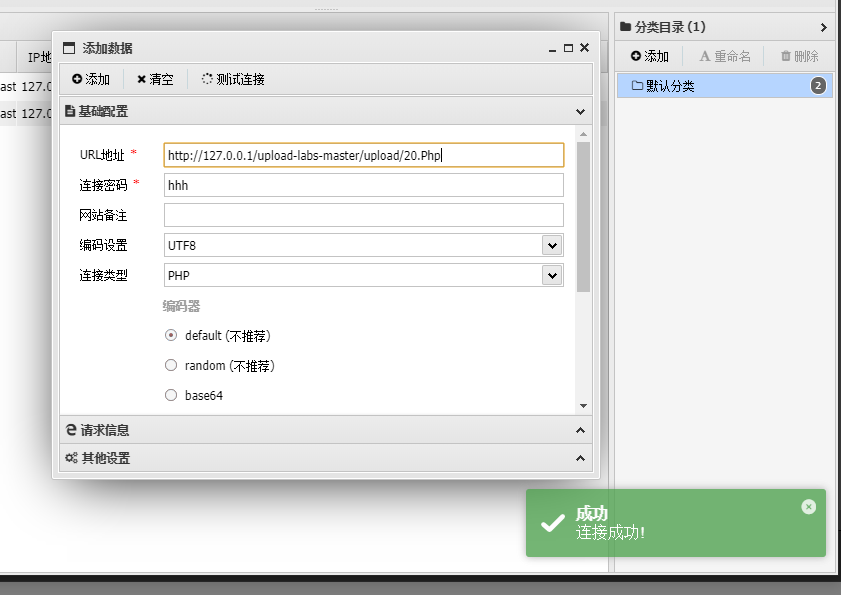Expand the 请求信息 section
This screenshot has height=595, width=841.
[x=326, y=430]
